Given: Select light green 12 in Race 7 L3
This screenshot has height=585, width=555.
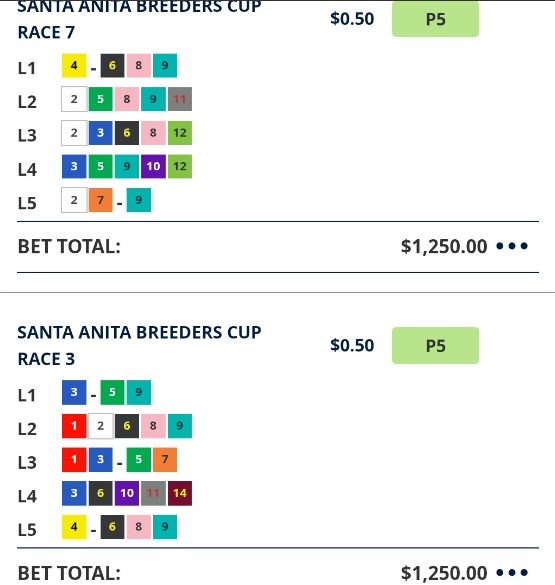Looking at the screenshot, I should (x=180, y=133).
